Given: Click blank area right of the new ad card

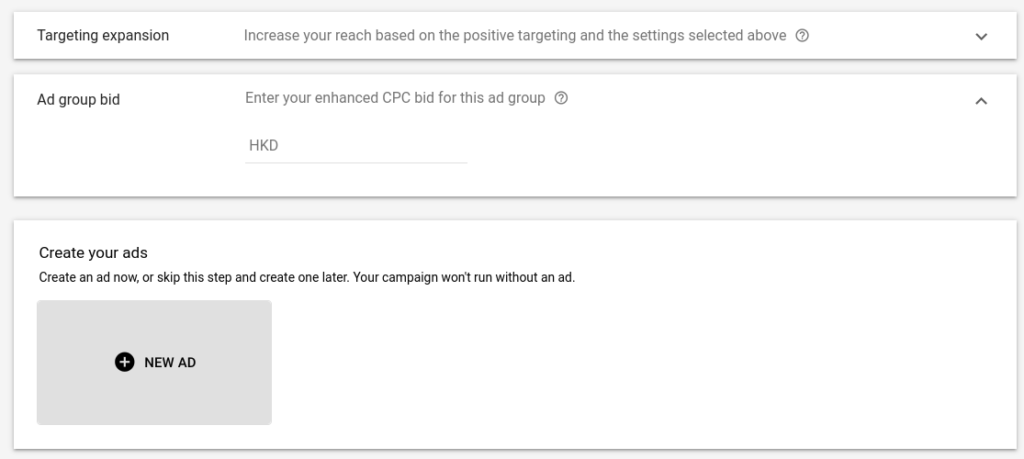Looking at the screenshot, I should tap(640, 362).
